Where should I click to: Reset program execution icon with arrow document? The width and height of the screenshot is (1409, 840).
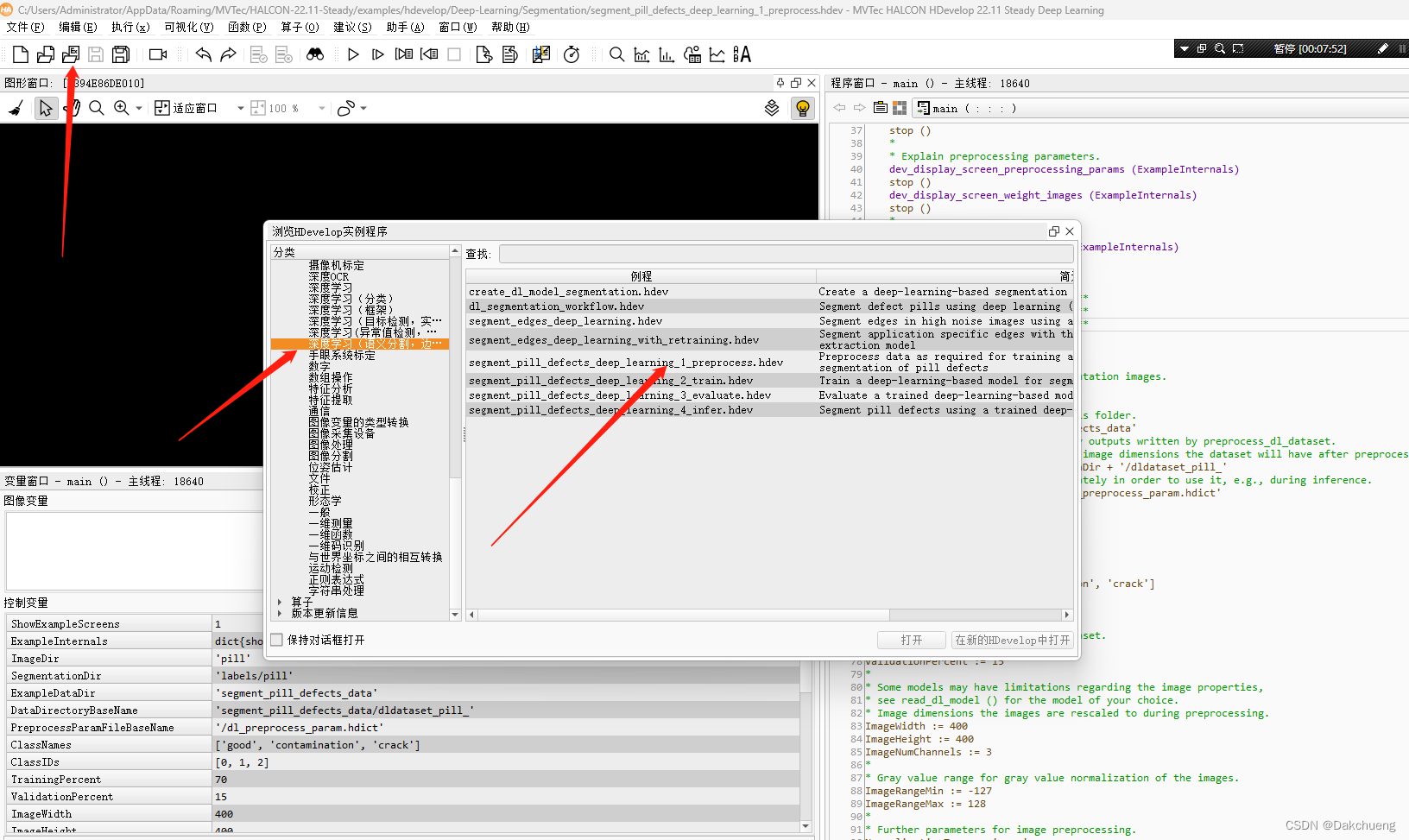click(484, 54)
